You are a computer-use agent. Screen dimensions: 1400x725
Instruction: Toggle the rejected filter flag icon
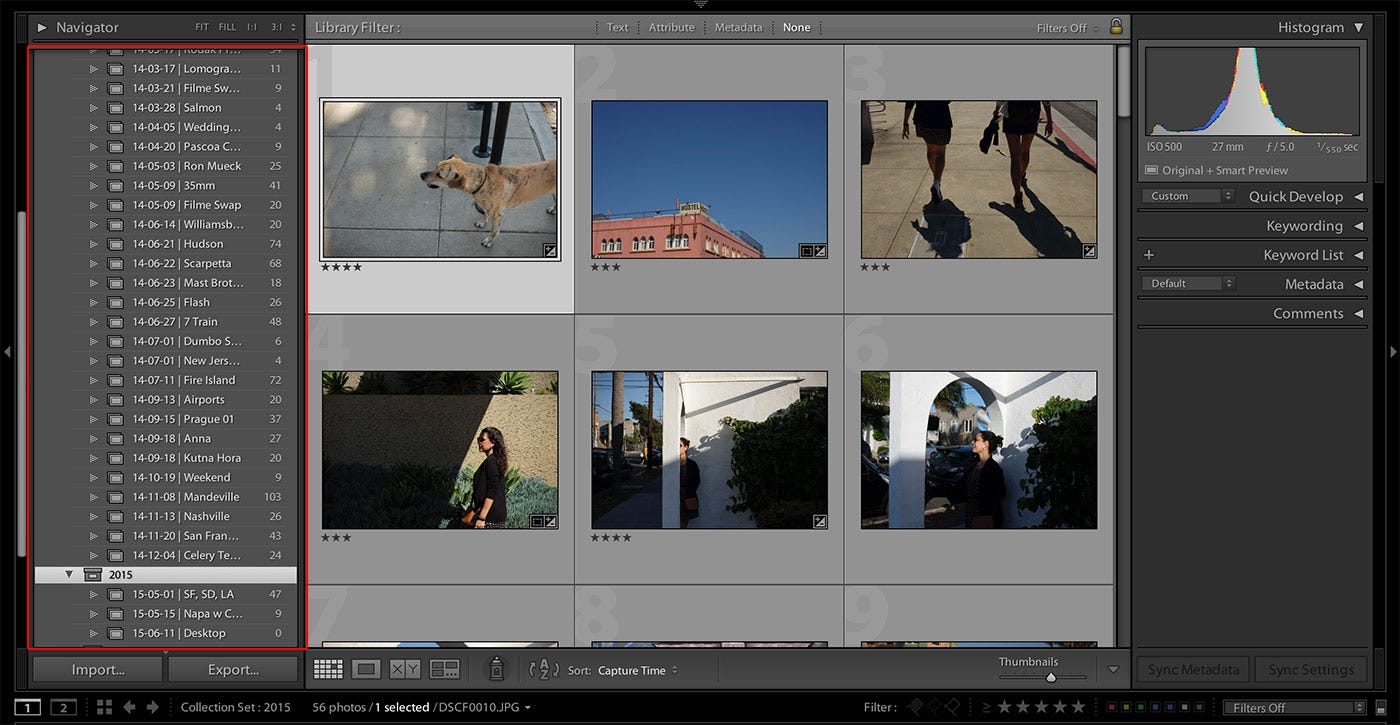951,707
